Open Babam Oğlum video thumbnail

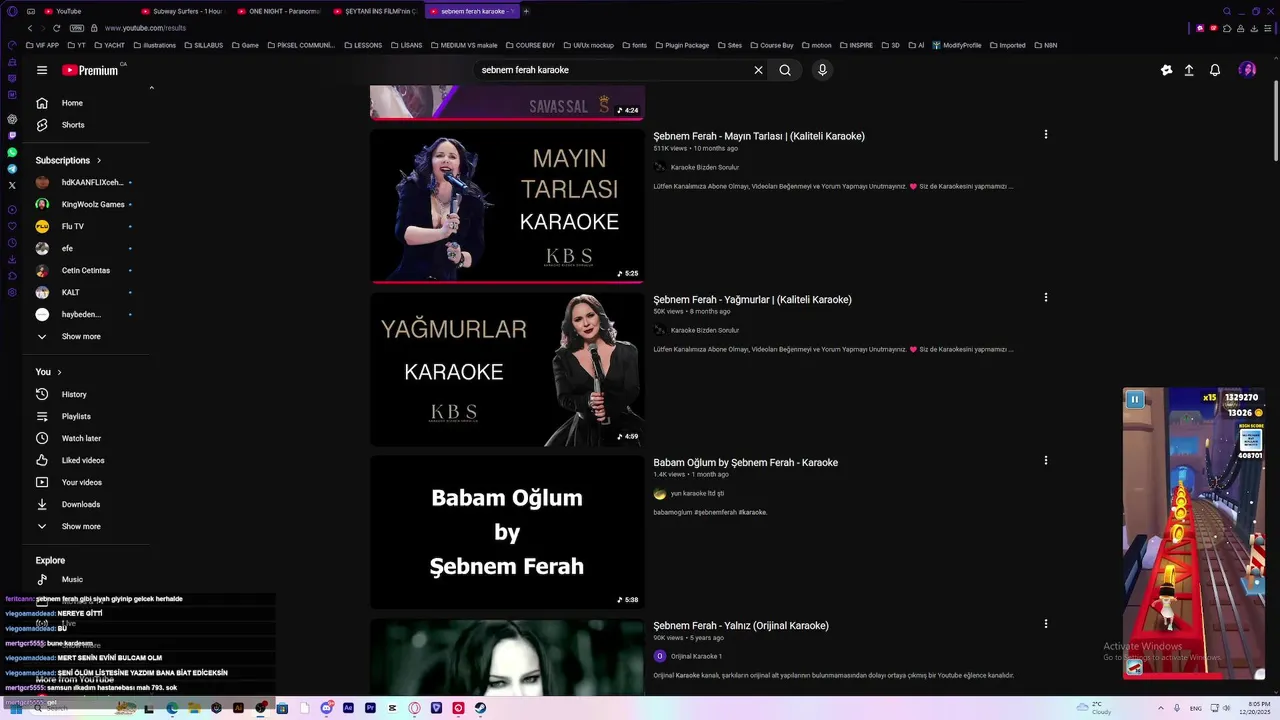click(x=507, y=532)
